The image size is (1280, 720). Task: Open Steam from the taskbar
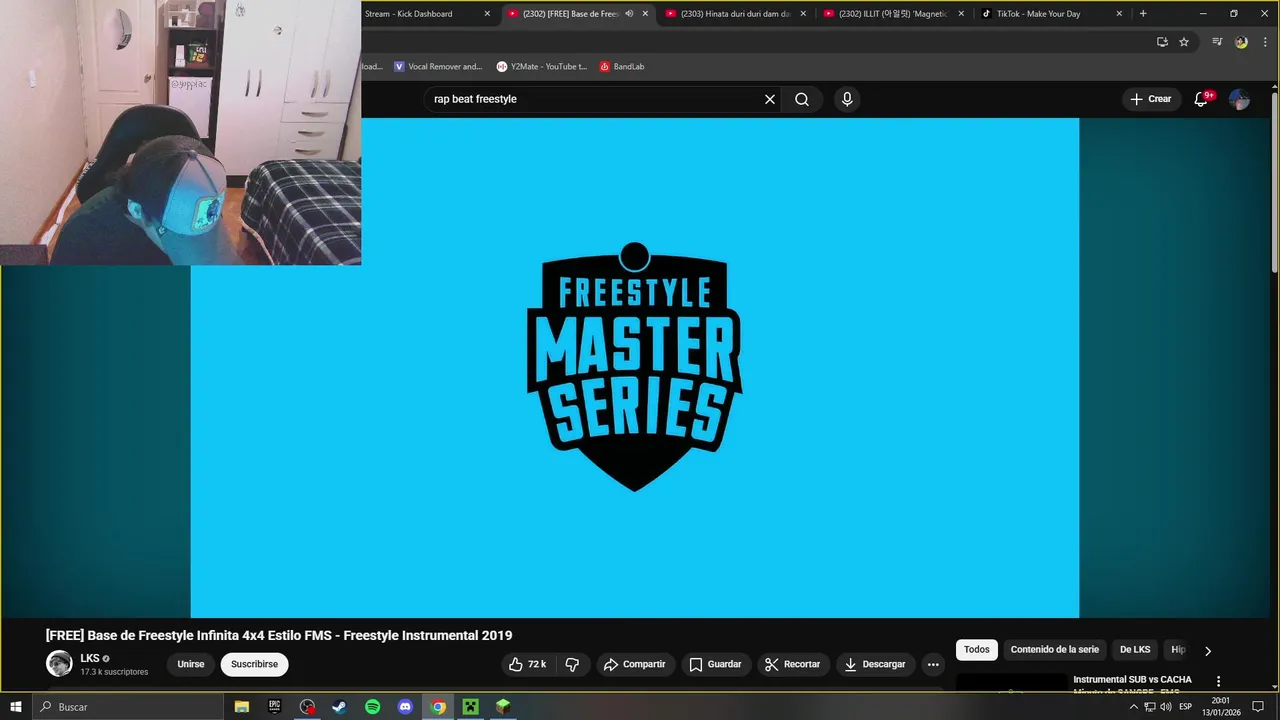(x=340, y=707)
